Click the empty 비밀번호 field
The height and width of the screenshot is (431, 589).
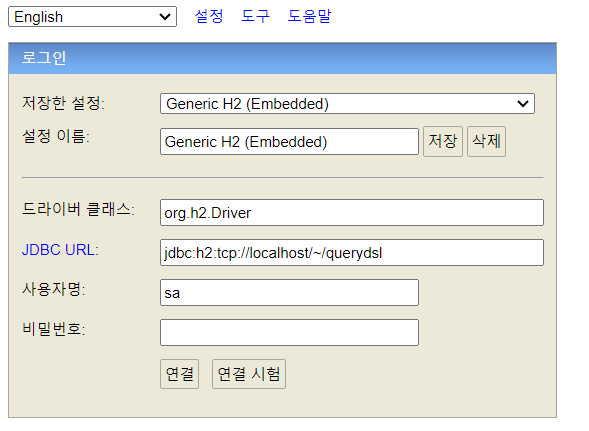pos(289,333)
